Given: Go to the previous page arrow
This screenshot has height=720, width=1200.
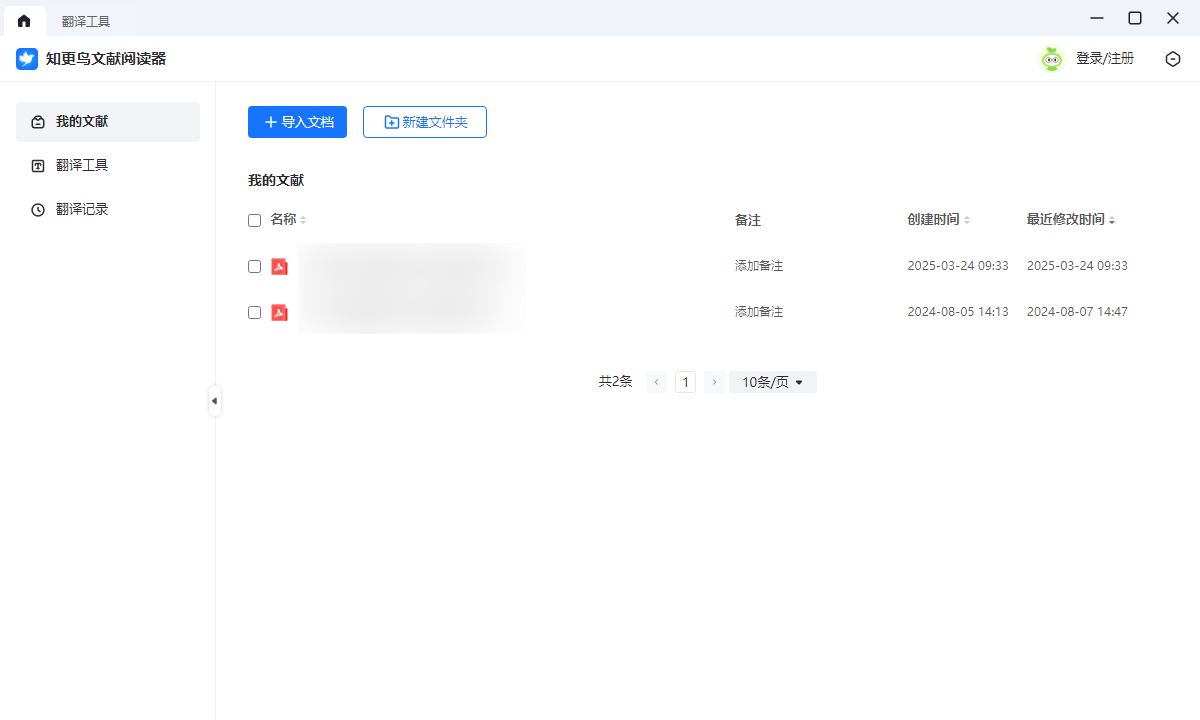Looking at the screenshot, I should pos(656,382).
